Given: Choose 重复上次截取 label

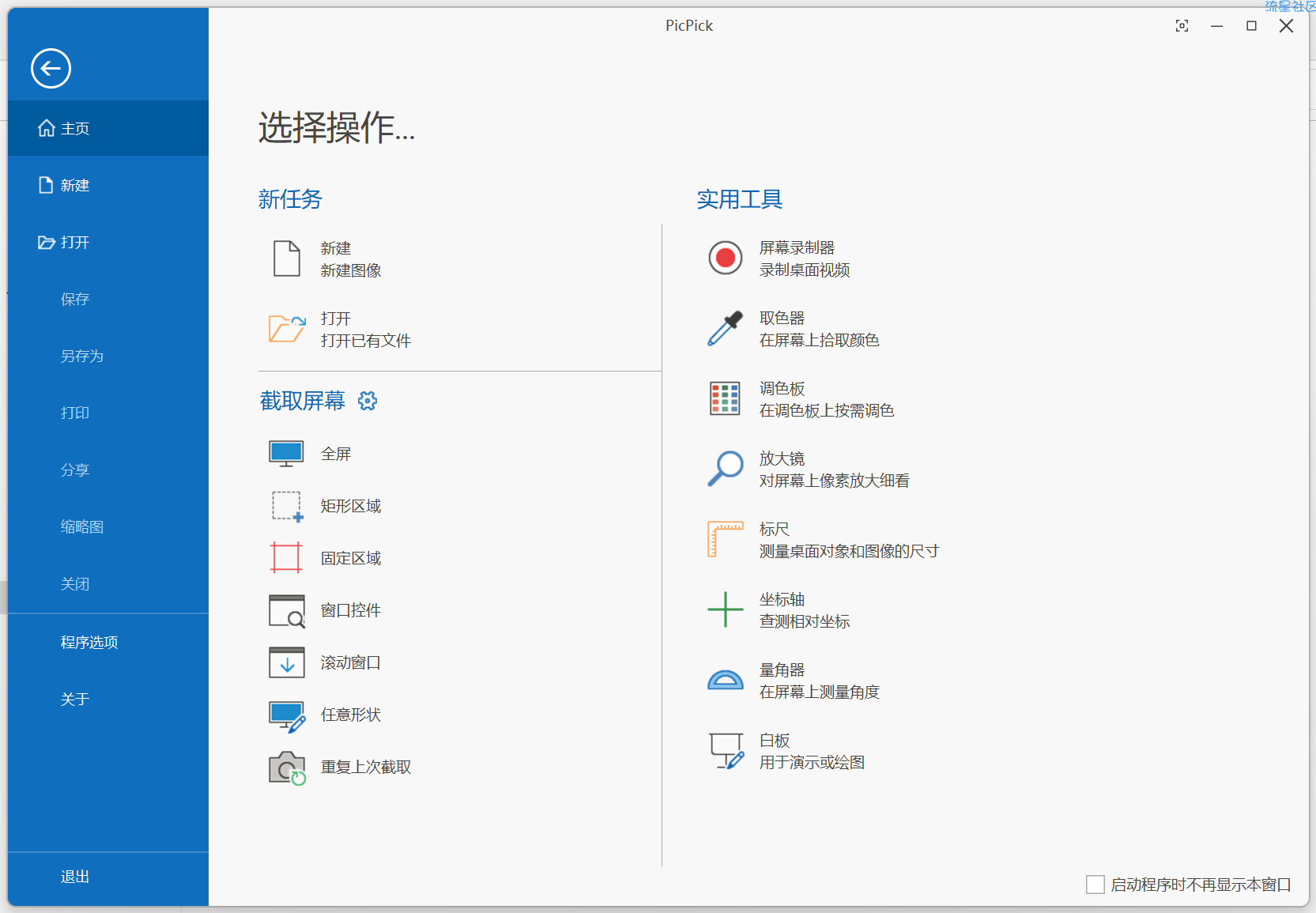Looking at the screenshot, I should (366, 767).
